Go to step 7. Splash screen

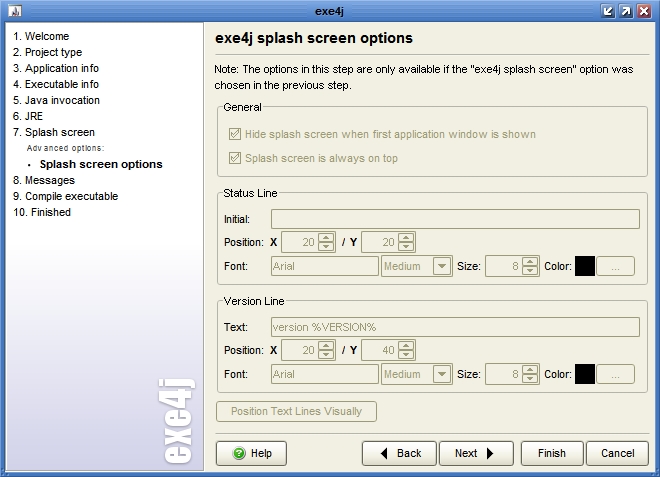click(53, 132)
